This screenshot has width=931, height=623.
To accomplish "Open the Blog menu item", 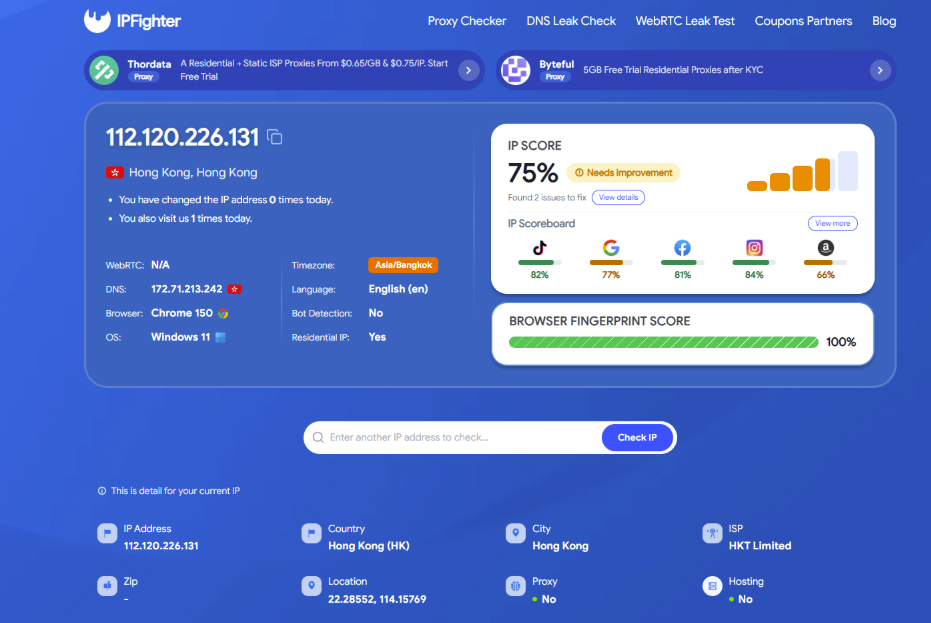I will coord(884,21).
